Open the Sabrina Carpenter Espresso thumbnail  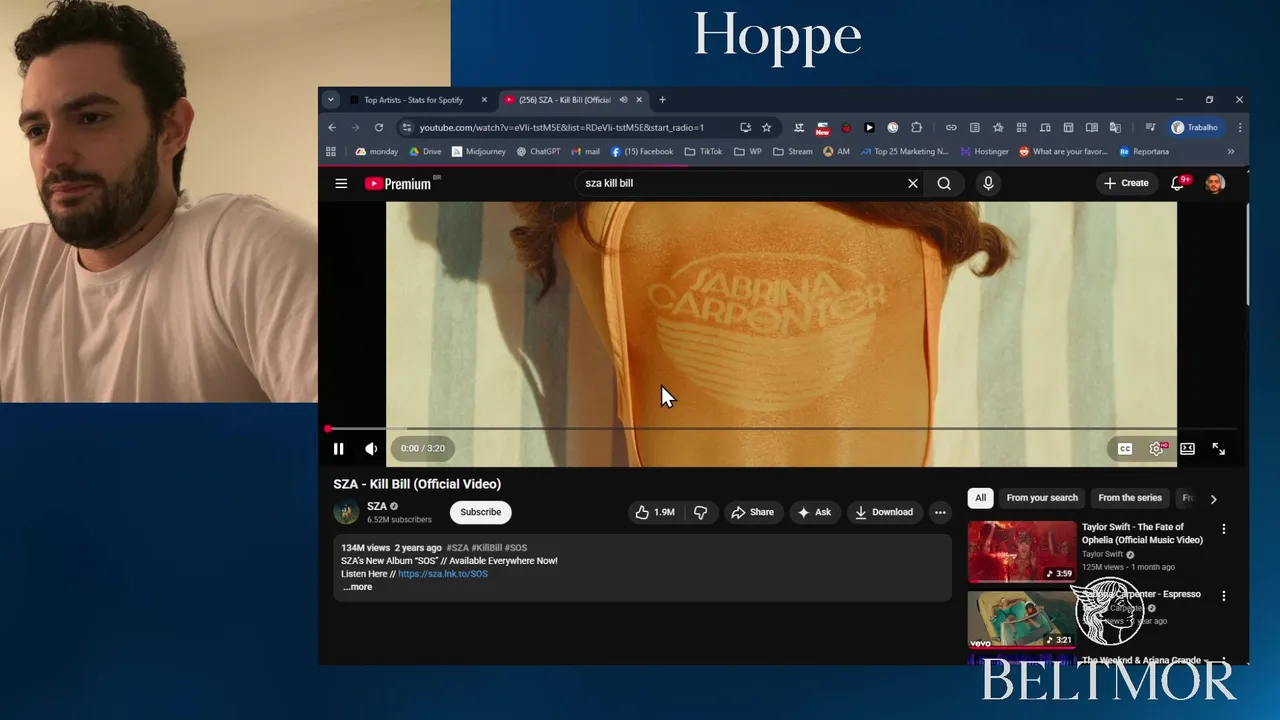[x=1022, y=619]
